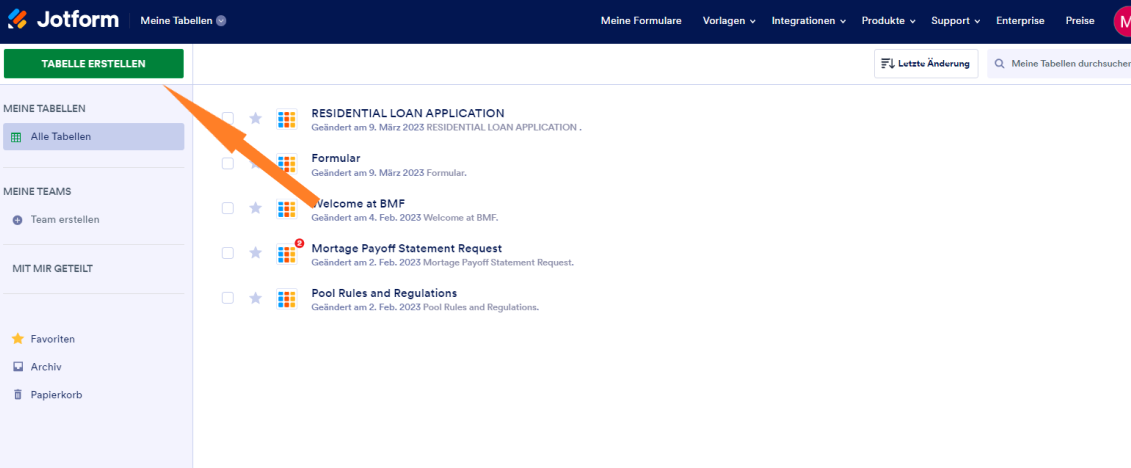This screenshot has width=1131, height=468.
Task: Mark Pool Rules and Regulations as favorite
Action: click(255, 298)
